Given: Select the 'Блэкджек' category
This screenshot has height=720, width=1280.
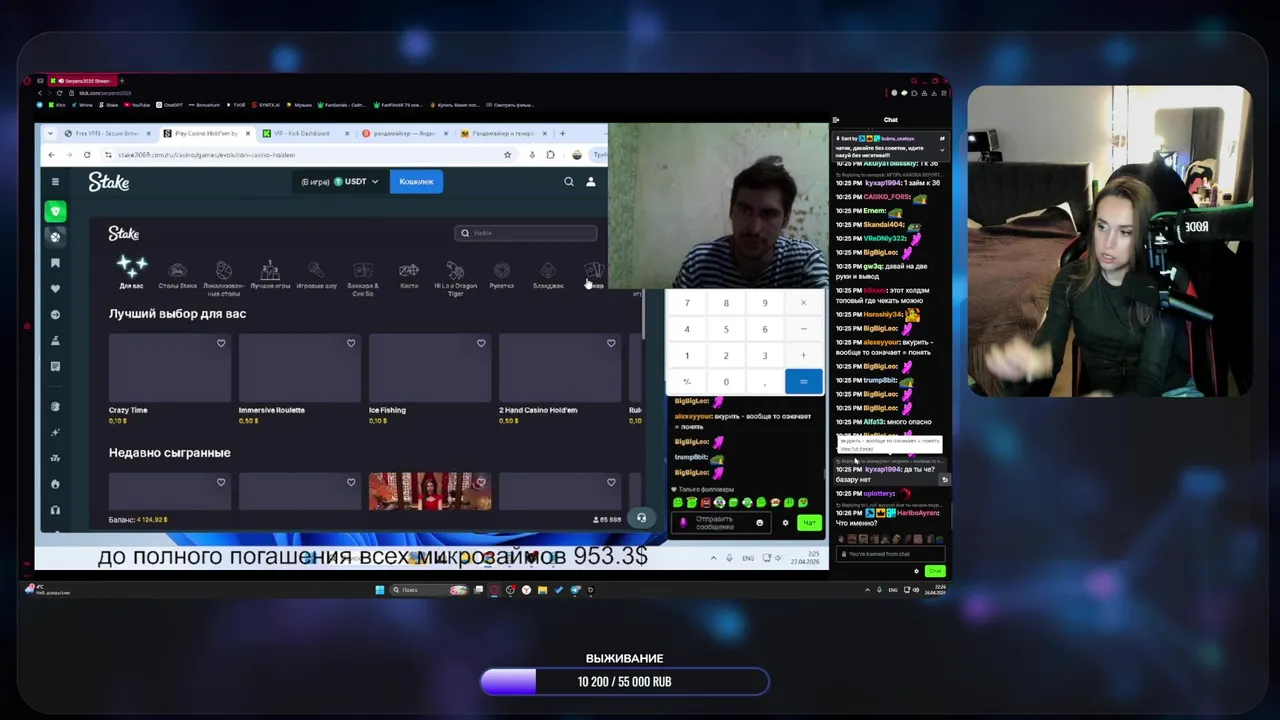Looking at the screenshot, I should [x=548, y=275].
